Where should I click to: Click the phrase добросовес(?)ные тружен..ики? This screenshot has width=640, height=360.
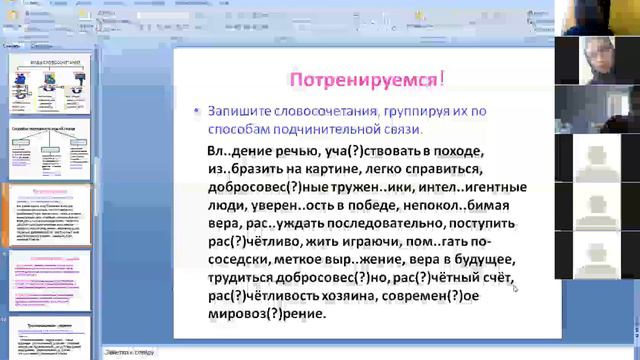point(310,187)
